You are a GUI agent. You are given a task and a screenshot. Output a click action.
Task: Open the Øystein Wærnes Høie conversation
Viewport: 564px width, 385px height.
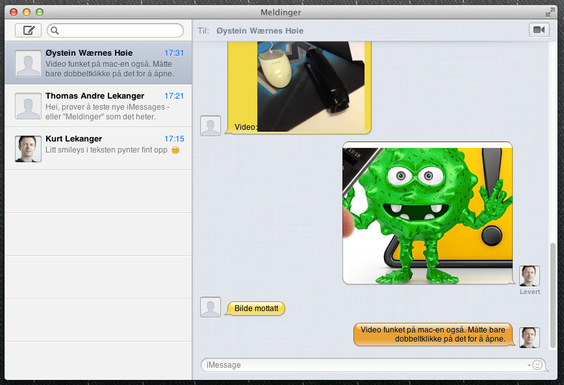click(x=99, y=63)
